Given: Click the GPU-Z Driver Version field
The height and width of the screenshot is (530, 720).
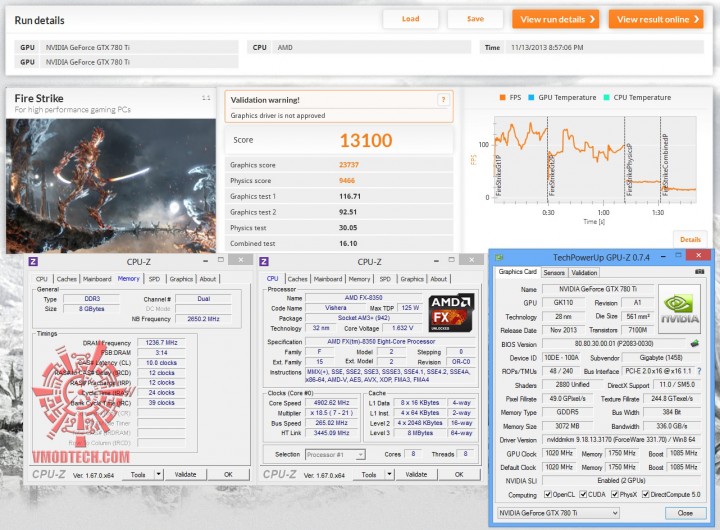Looking at the screenshot, I should click(x=621, y=440).
